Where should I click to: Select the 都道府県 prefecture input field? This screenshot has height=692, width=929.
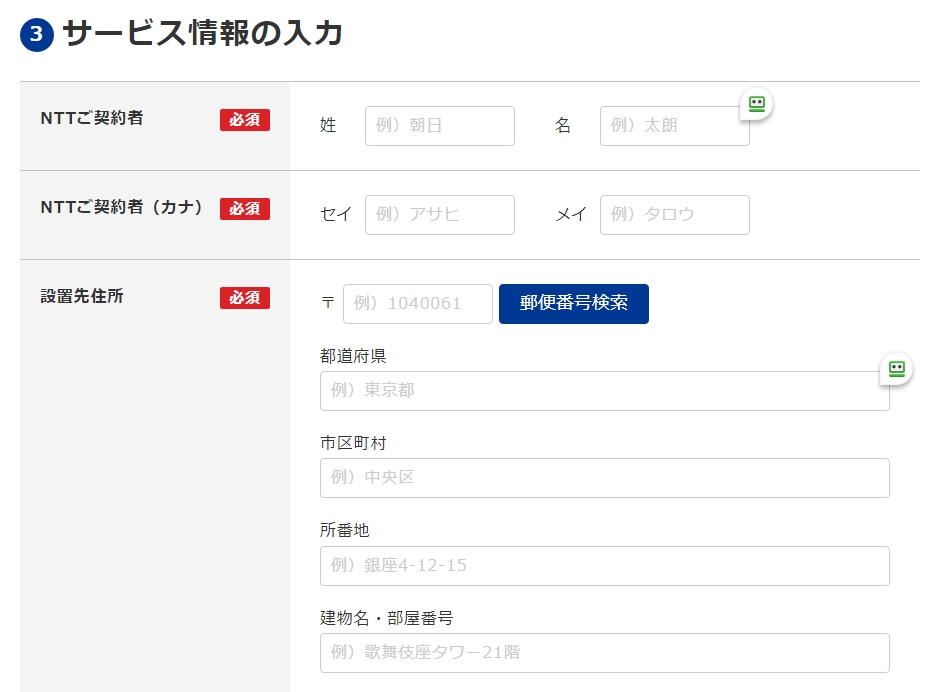click(604, 391)
